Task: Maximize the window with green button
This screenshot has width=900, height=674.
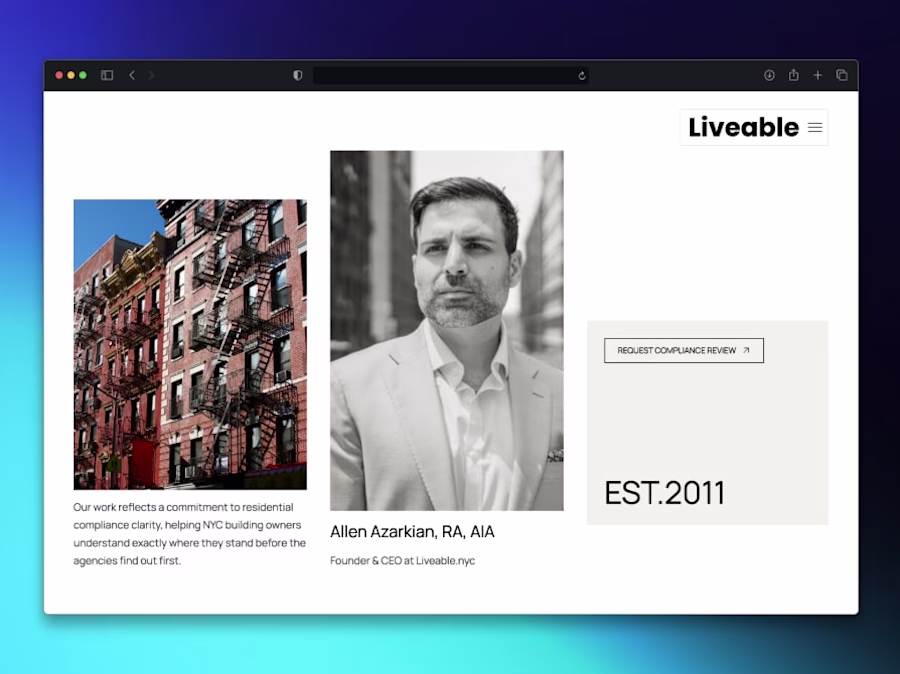Action: coord(83,75)
